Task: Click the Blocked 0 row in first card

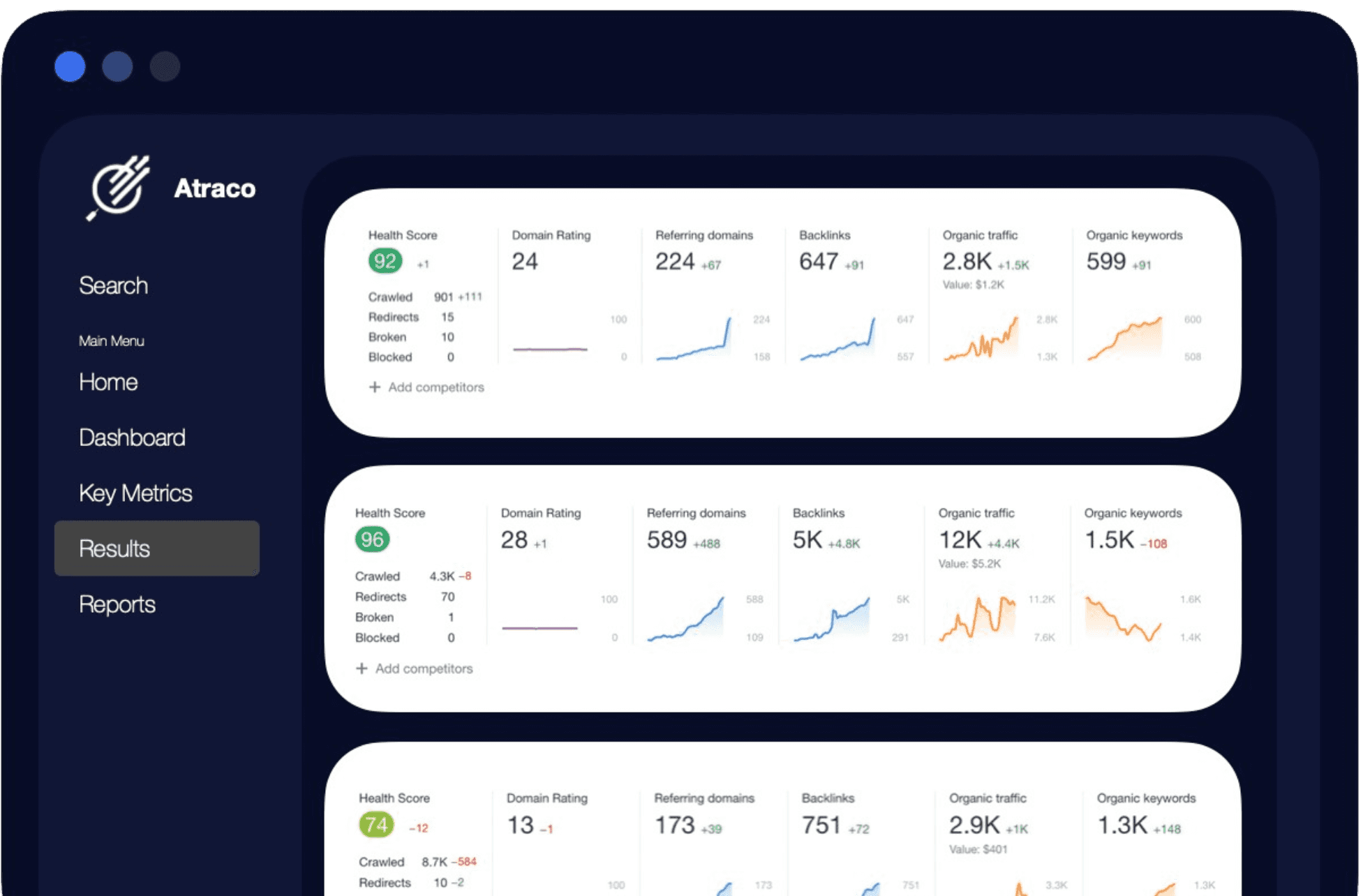Action: [411, 357]
